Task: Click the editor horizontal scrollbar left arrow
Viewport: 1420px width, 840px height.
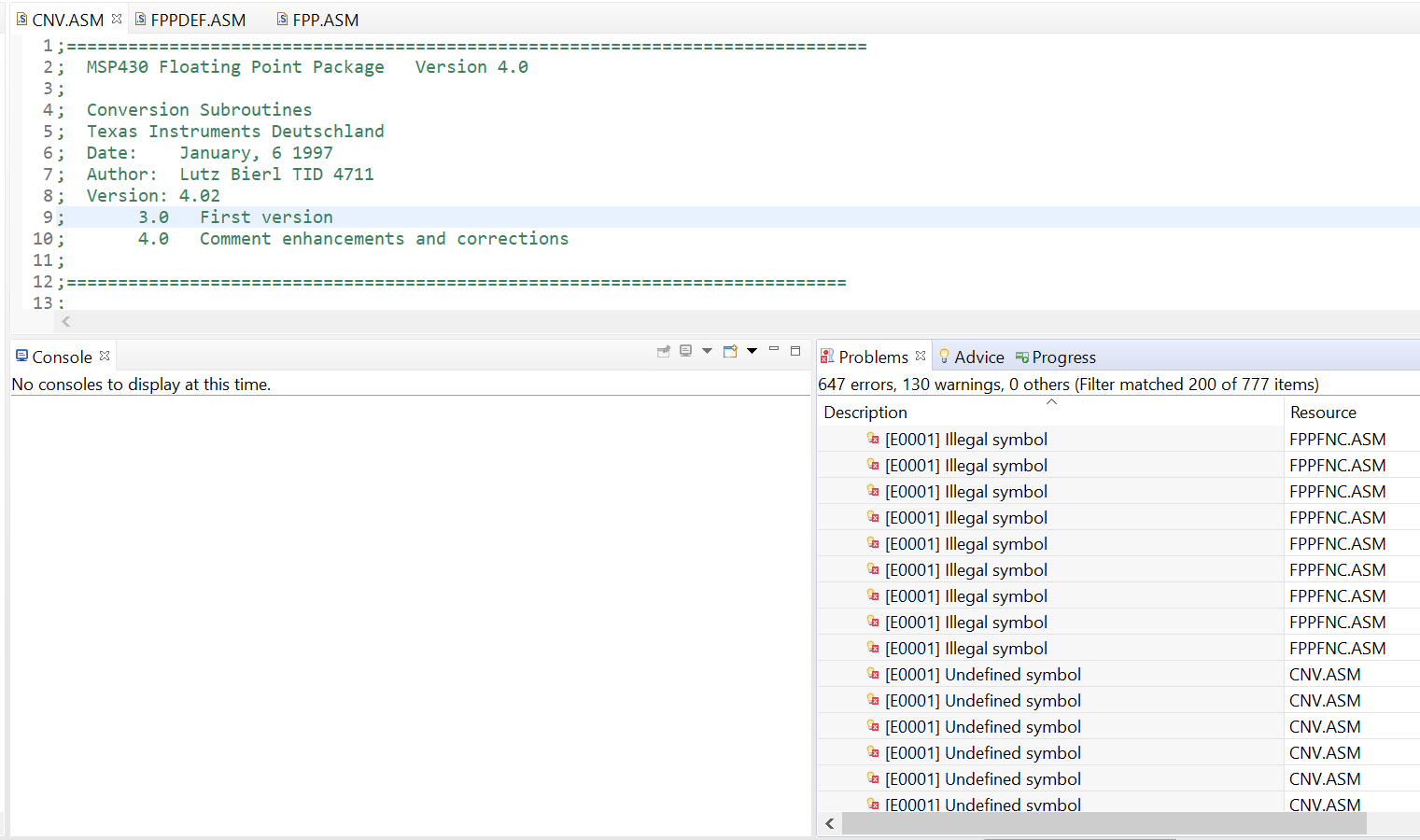Action: 65,321
